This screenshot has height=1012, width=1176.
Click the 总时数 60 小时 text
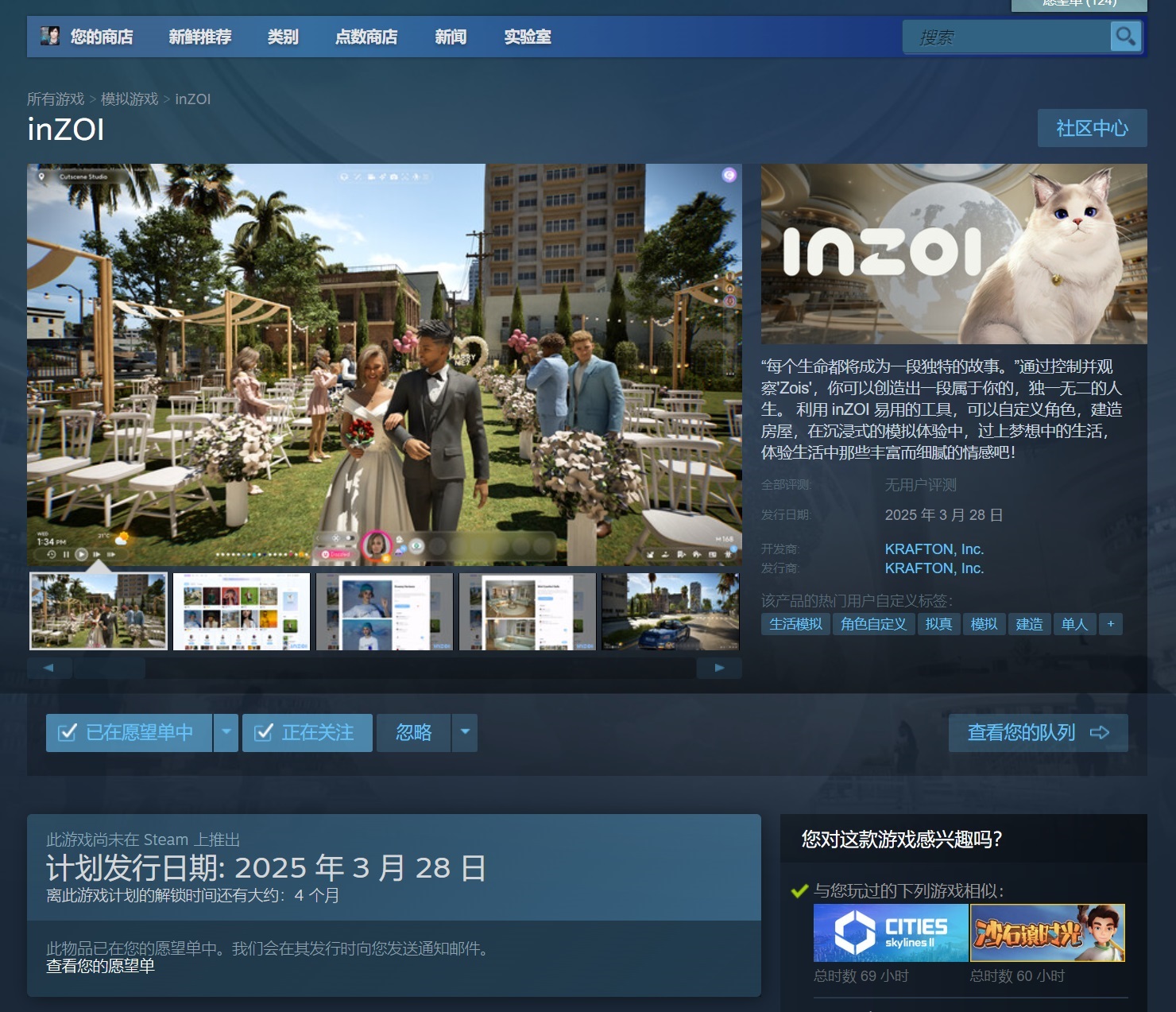(1017, 975)
